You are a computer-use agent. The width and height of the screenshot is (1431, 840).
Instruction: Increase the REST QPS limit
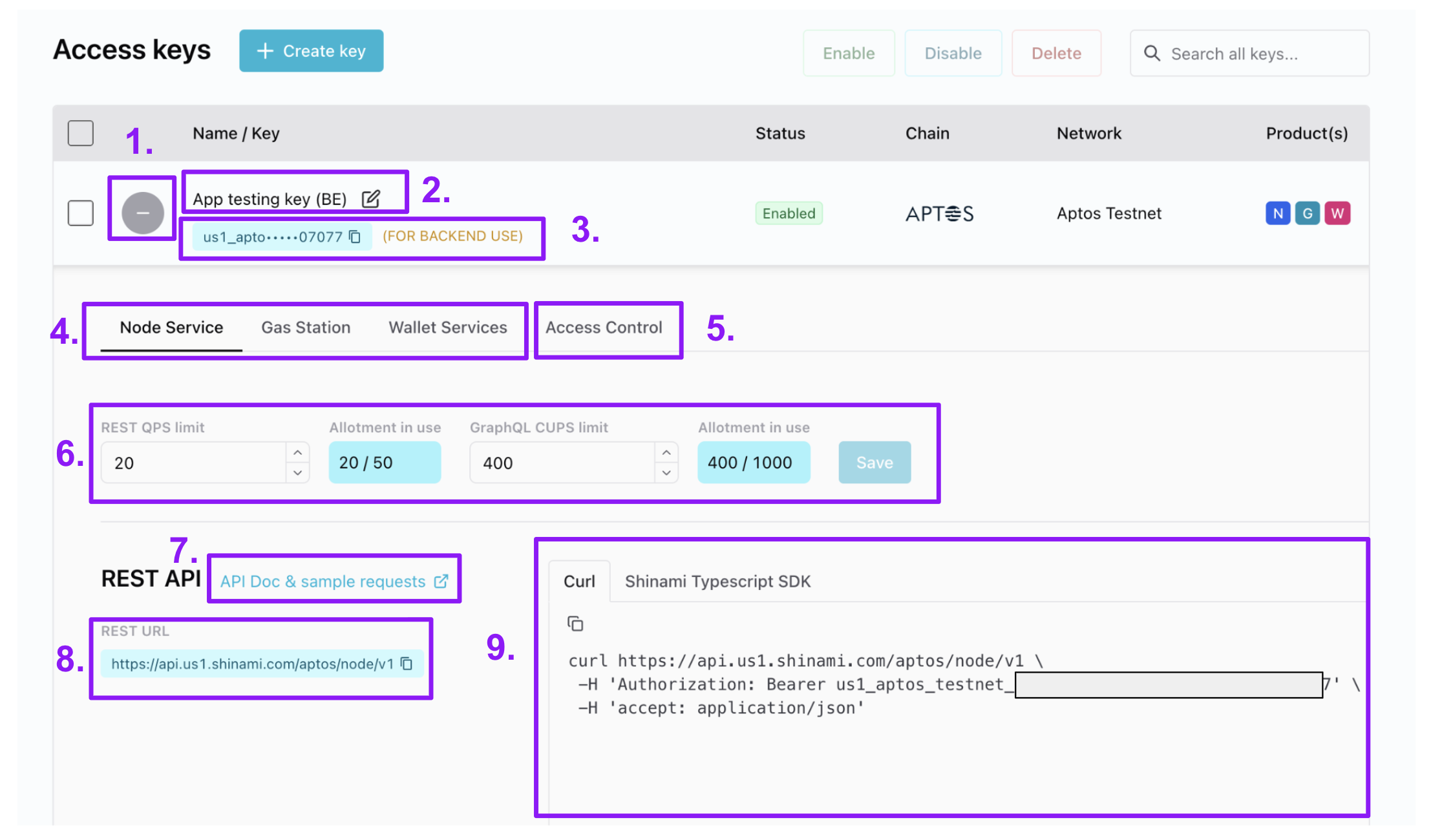click(x=297, y=452)
